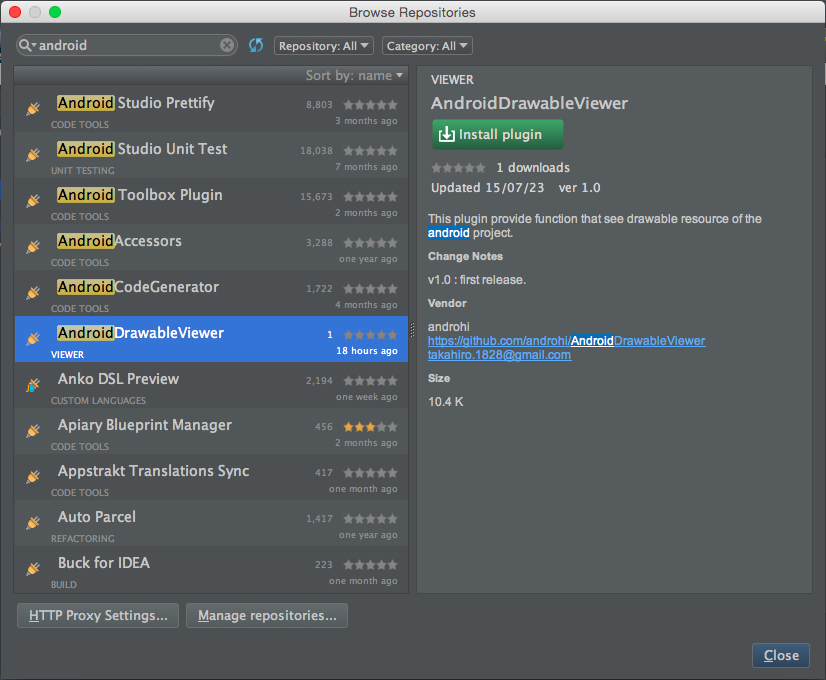The height and width of the screenshot is (680, 826).
Task: Select Apiary Blueprint Manager plugin
Action: pyautogui.click(x=211, y=431)
